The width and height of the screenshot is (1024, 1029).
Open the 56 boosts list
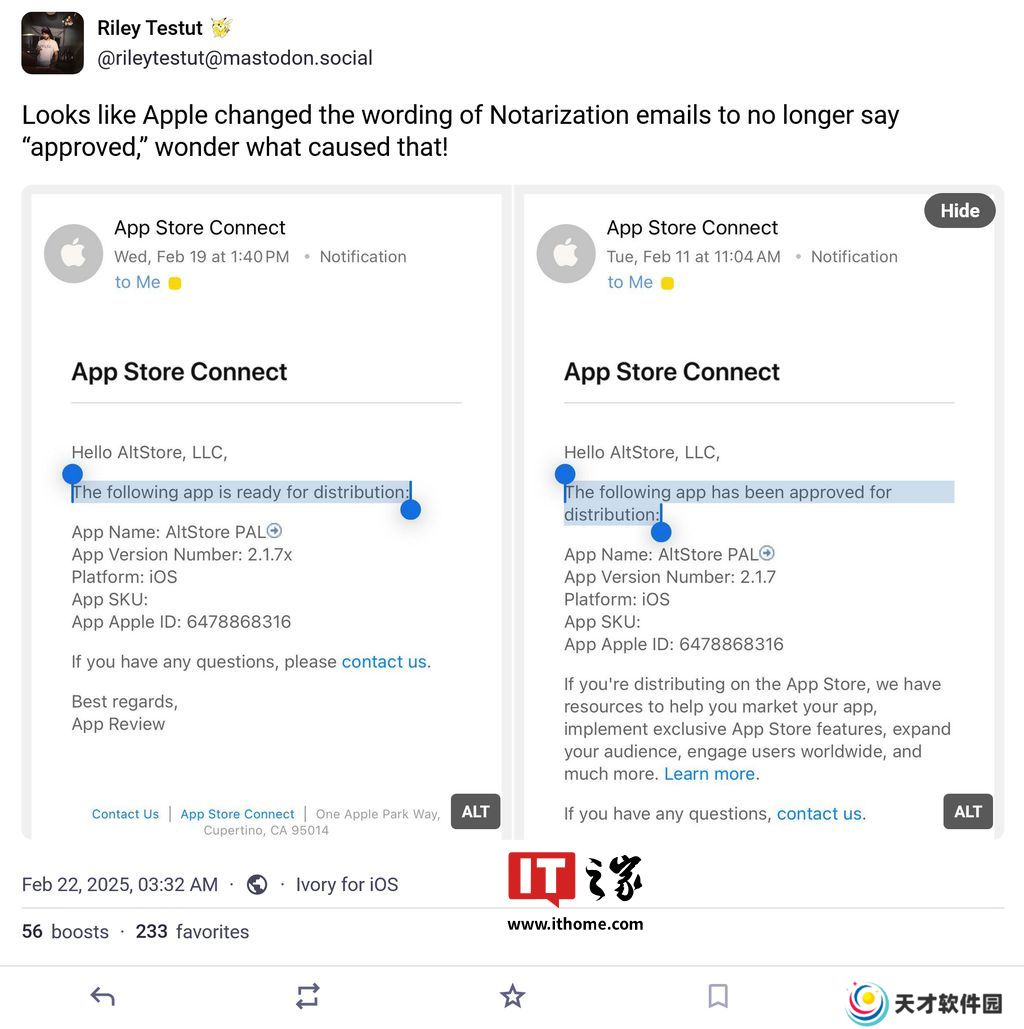(65, 931)
